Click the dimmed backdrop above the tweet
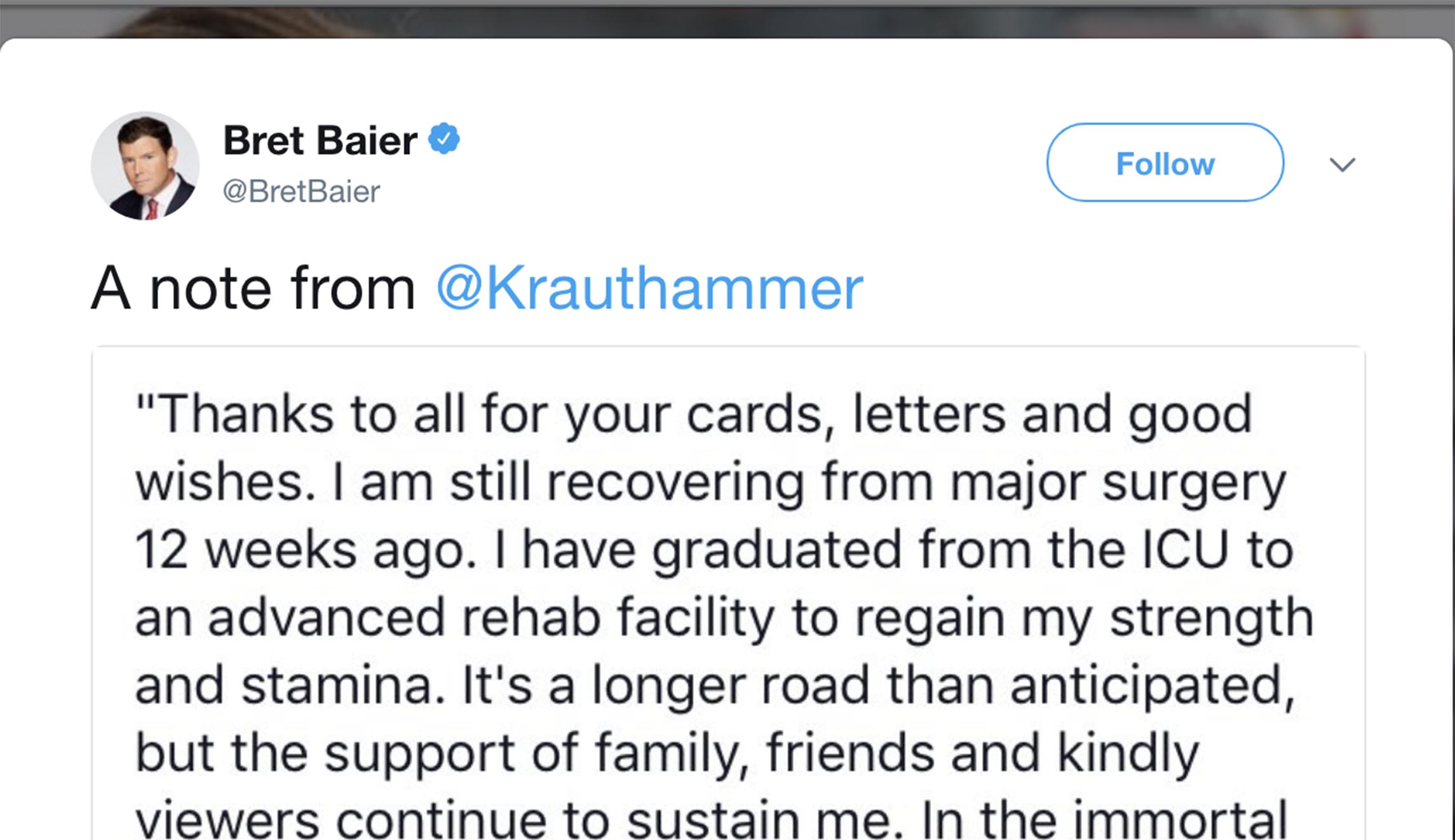The image size is (1455, 840). 727,18
